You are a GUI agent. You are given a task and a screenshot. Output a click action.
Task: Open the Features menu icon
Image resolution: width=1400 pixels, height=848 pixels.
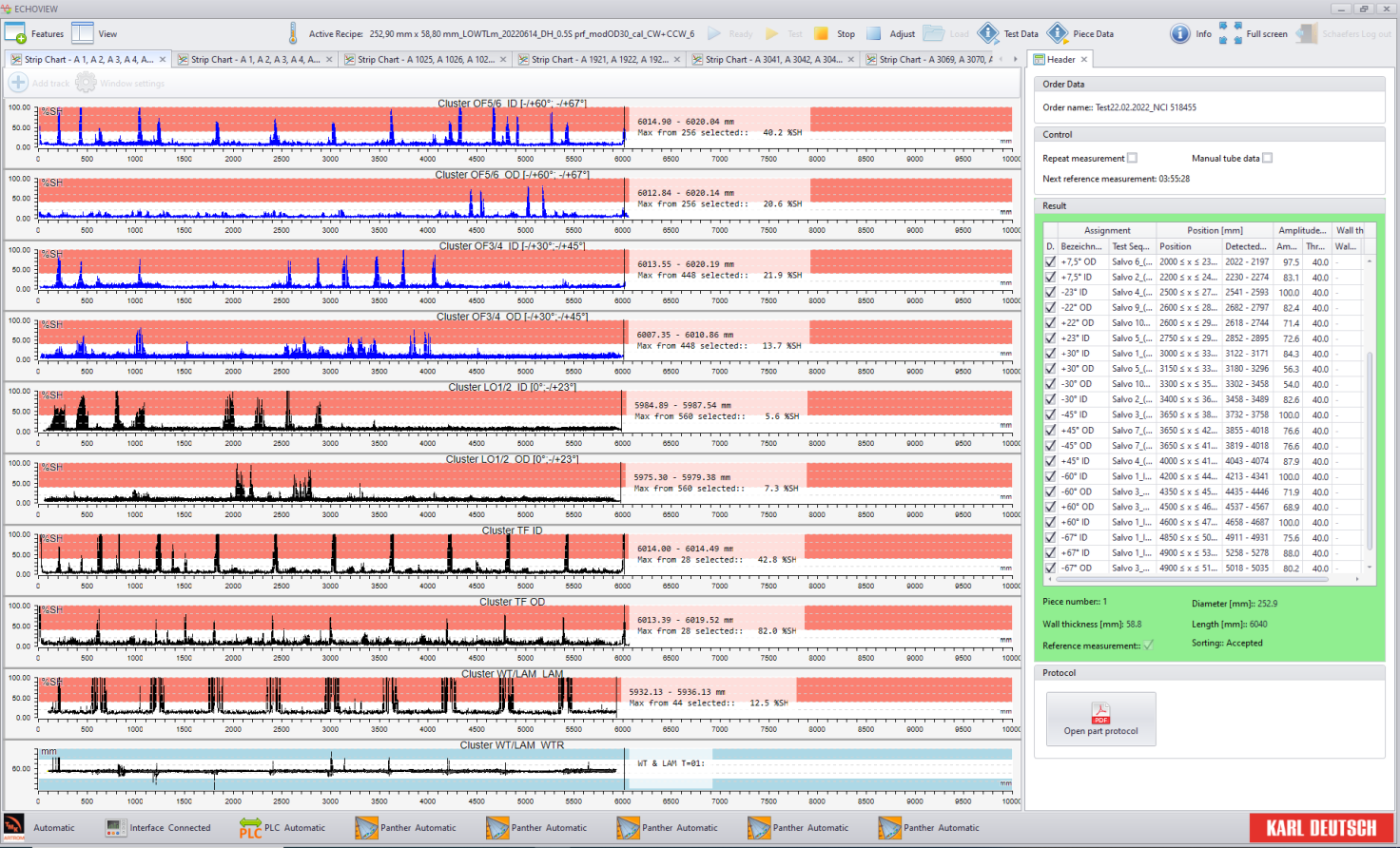(16, 33)
